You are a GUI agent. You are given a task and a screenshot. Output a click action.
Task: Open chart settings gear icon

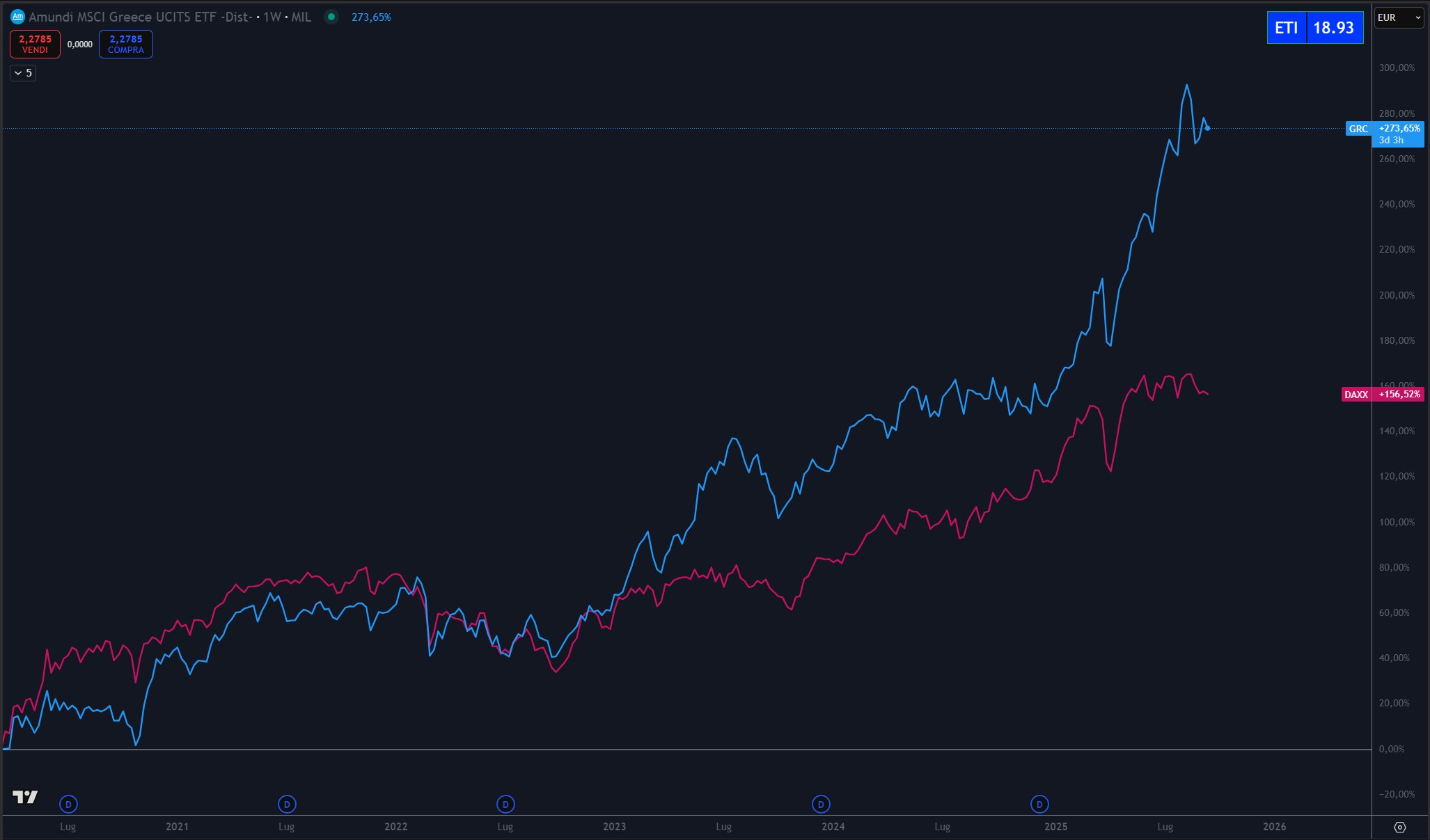coord(1400,827)
